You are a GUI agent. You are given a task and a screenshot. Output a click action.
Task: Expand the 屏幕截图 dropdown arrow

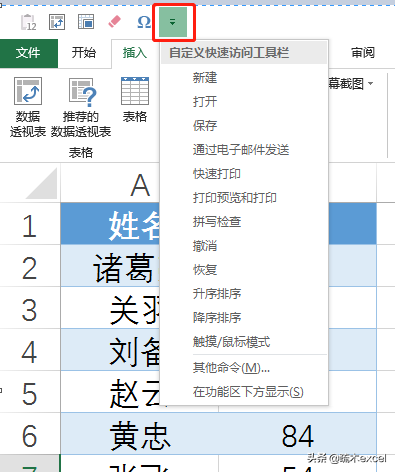click(x=371, y=83)
